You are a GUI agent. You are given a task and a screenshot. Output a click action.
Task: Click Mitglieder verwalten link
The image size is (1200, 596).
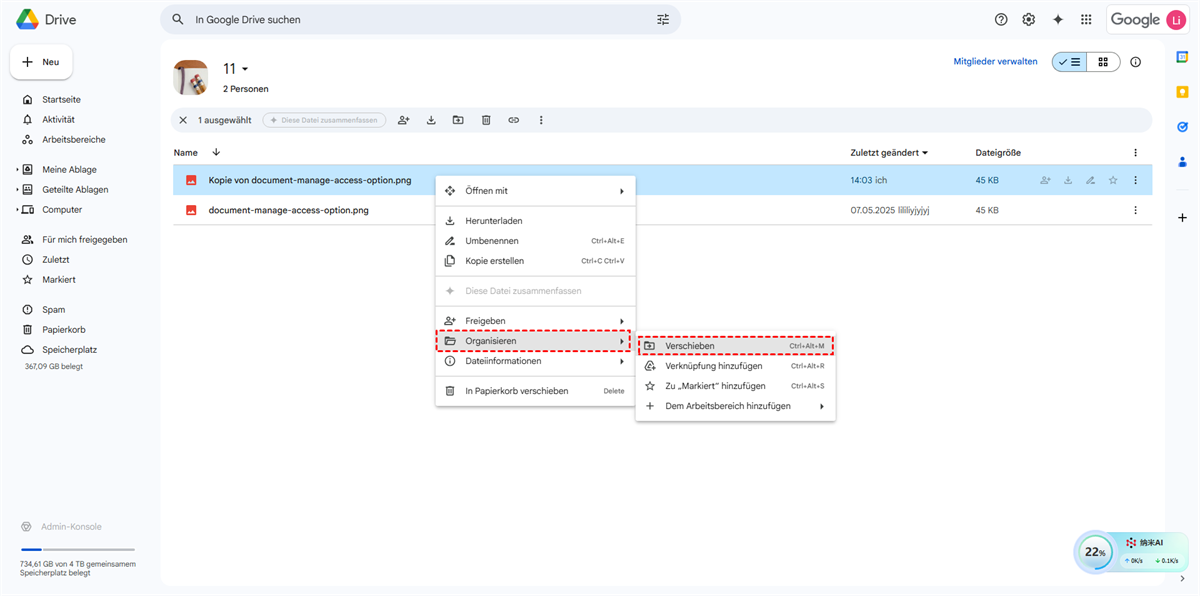pyautogui.click(x=995, y=62)
